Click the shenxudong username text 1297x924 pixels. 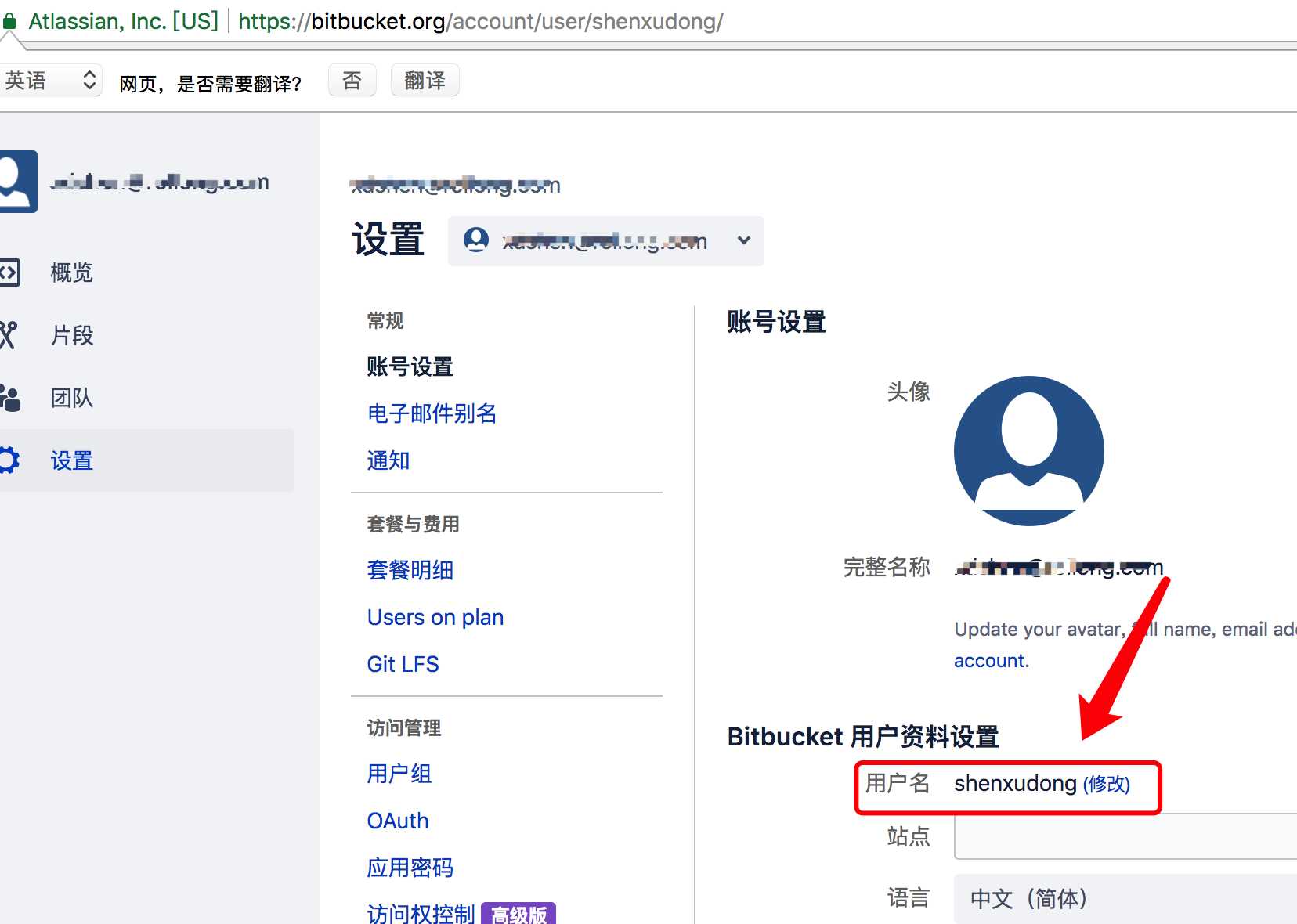pos(1016,783)
